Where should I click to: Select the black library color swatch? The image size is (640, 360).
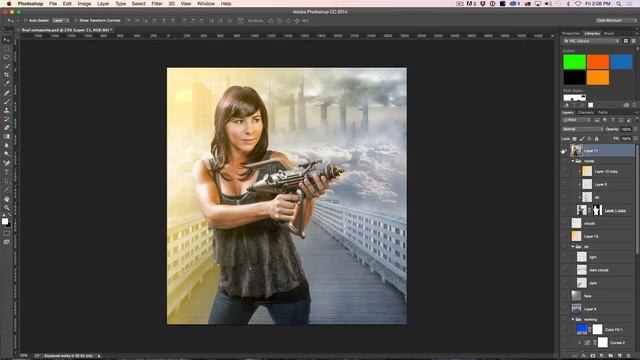[x=574, y=78]
